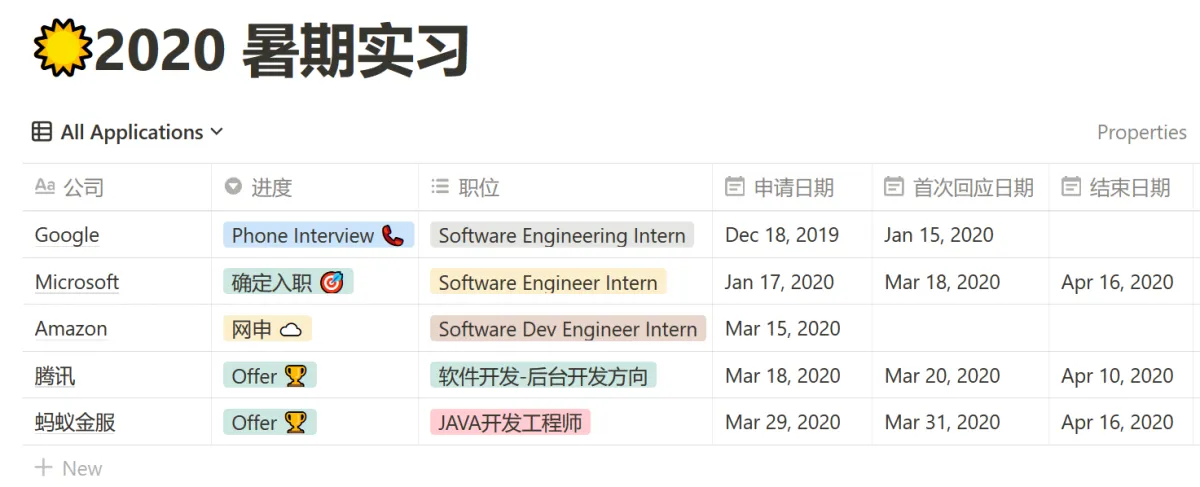Click the empty 结束日期 cell for Amazon
The height and width of the screenshot is (487, 1200).
1121,329
